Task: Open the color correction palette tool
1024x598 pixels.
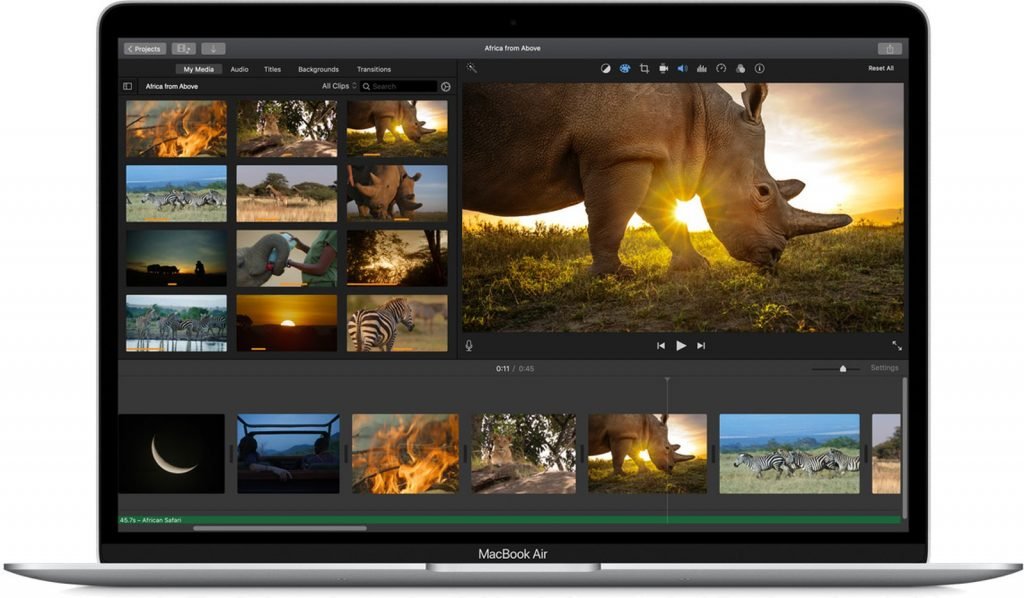Action: [625, 69]
